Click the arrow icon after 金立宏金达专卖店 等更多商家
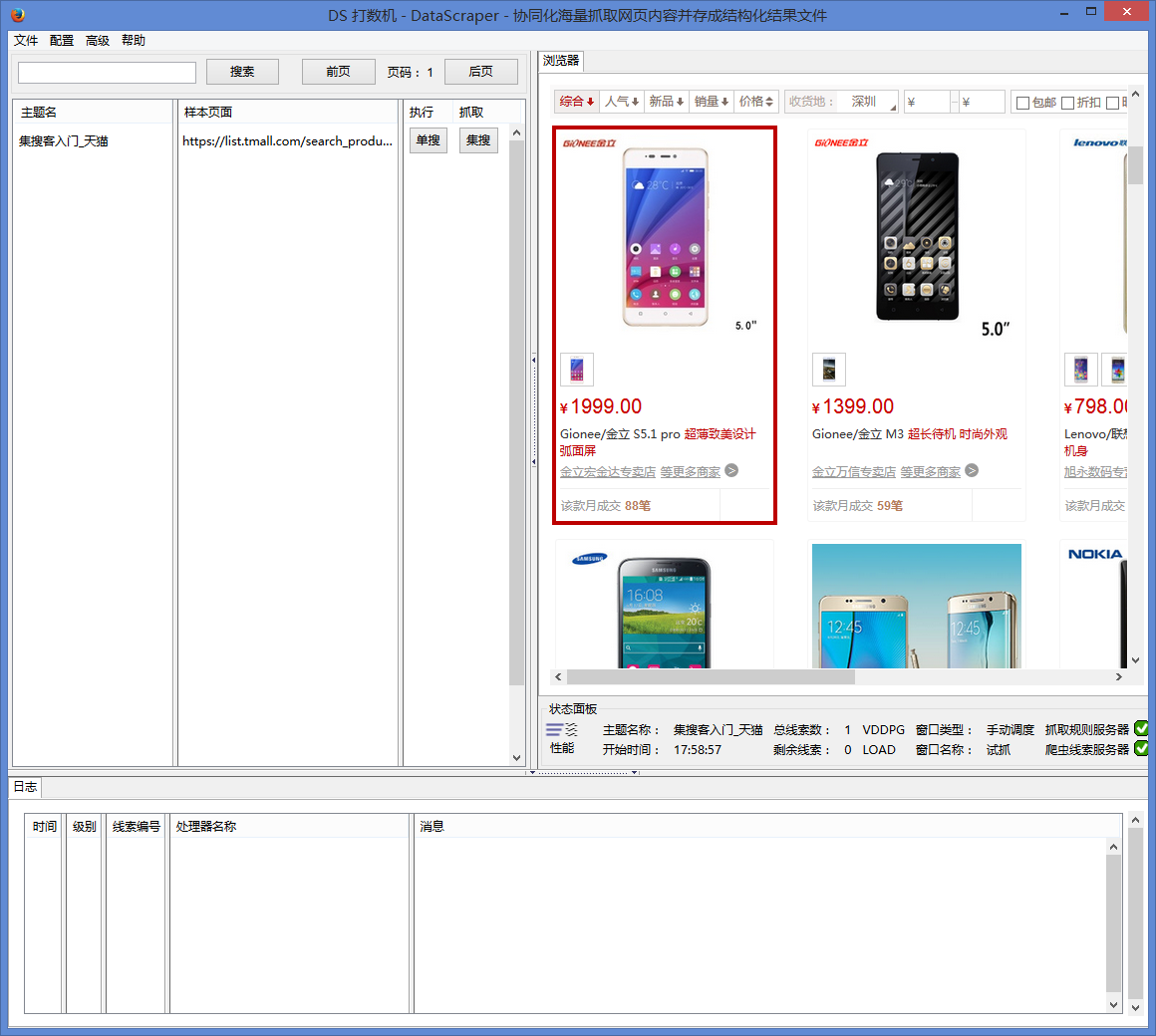This screenshot has width=1156, height=1036. (x=731, y=471)
